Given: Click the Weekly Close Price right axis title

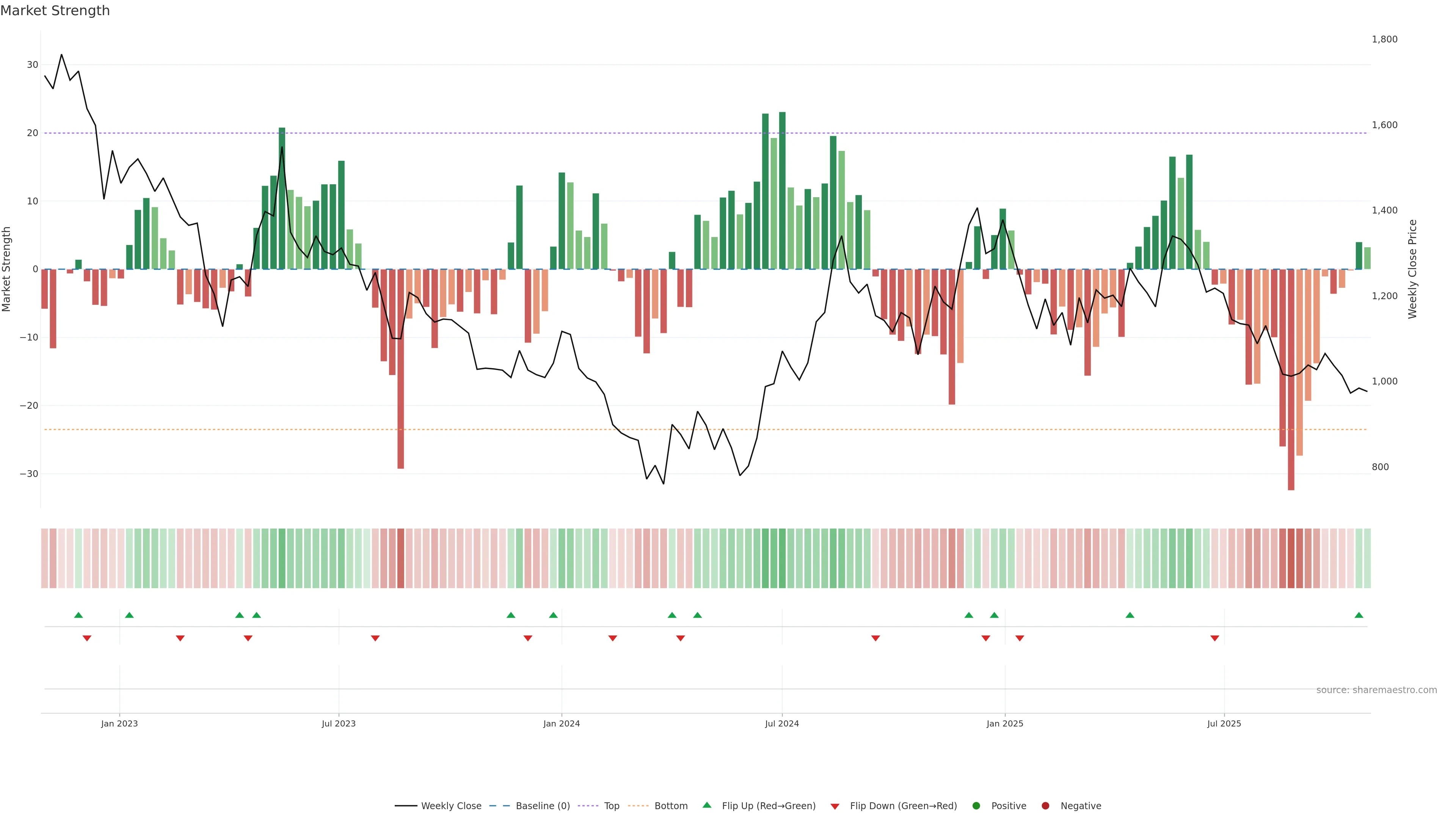Looking at the screenshot, I should (x=1412, y=269).
